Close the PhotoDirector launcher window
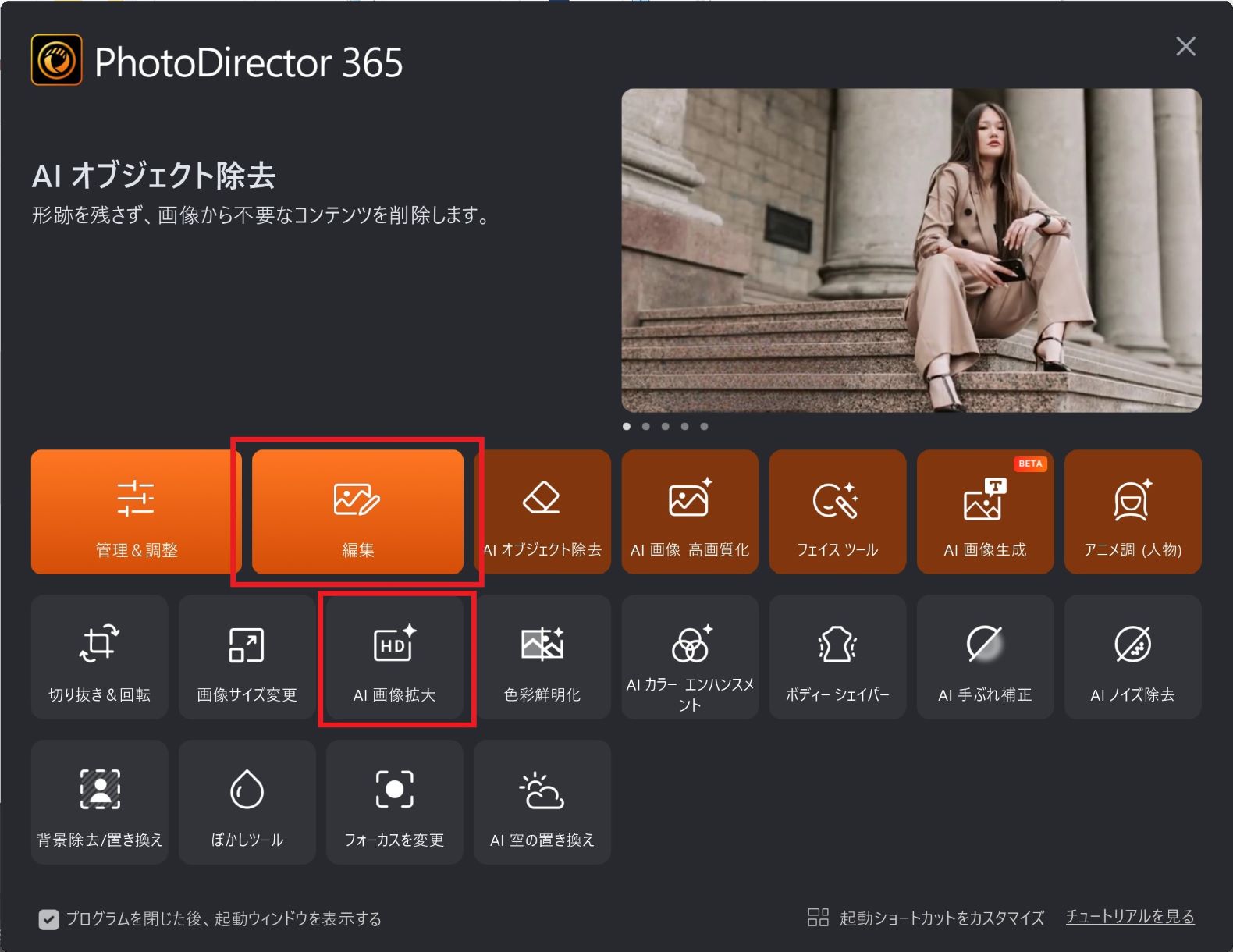Image resolution: width=1233 pixels, height=952 pixels. click(x=1186, y=47)
